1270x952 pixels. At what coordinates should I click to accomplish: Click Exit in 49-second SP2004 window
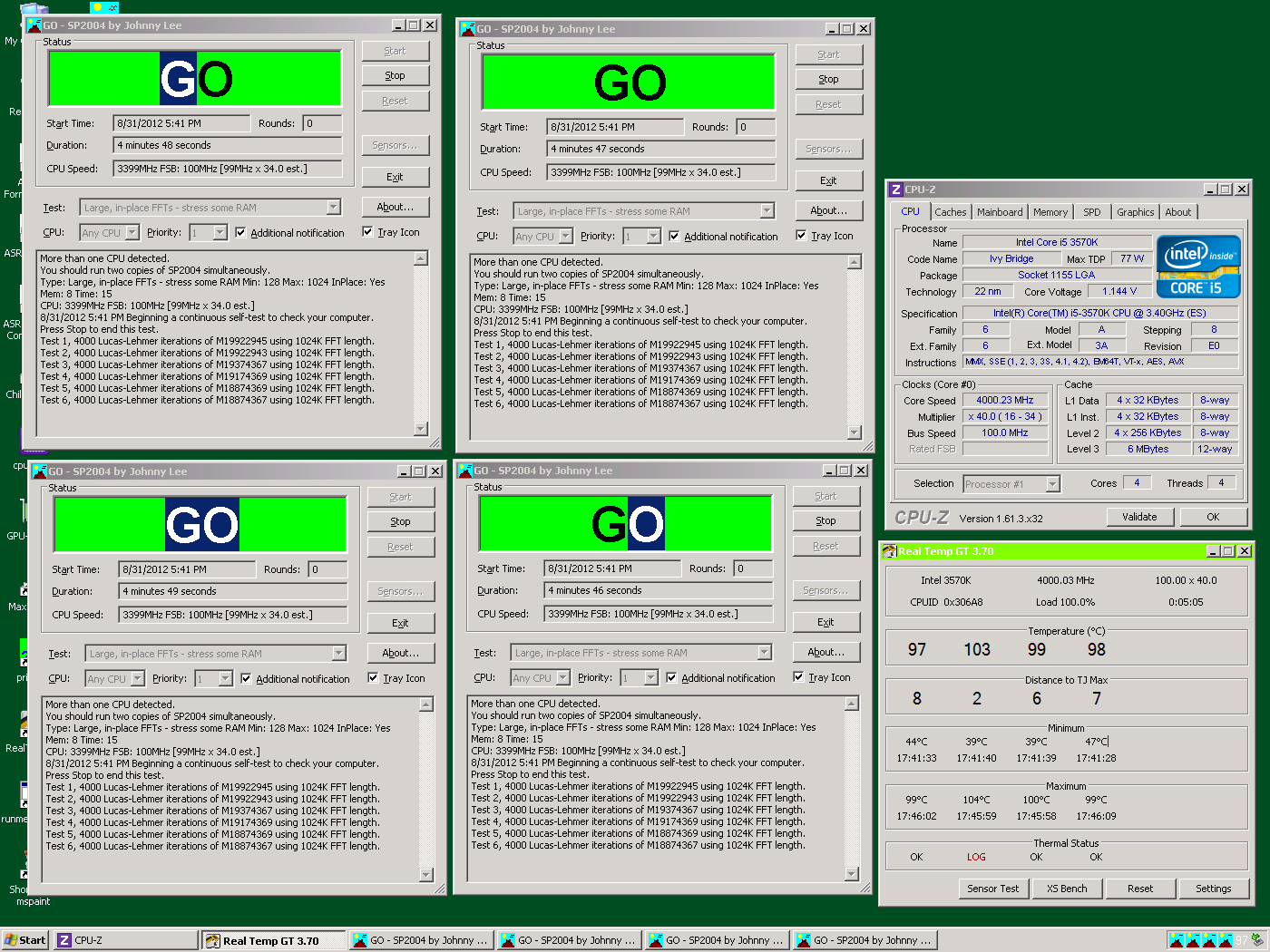click(401, 624)
